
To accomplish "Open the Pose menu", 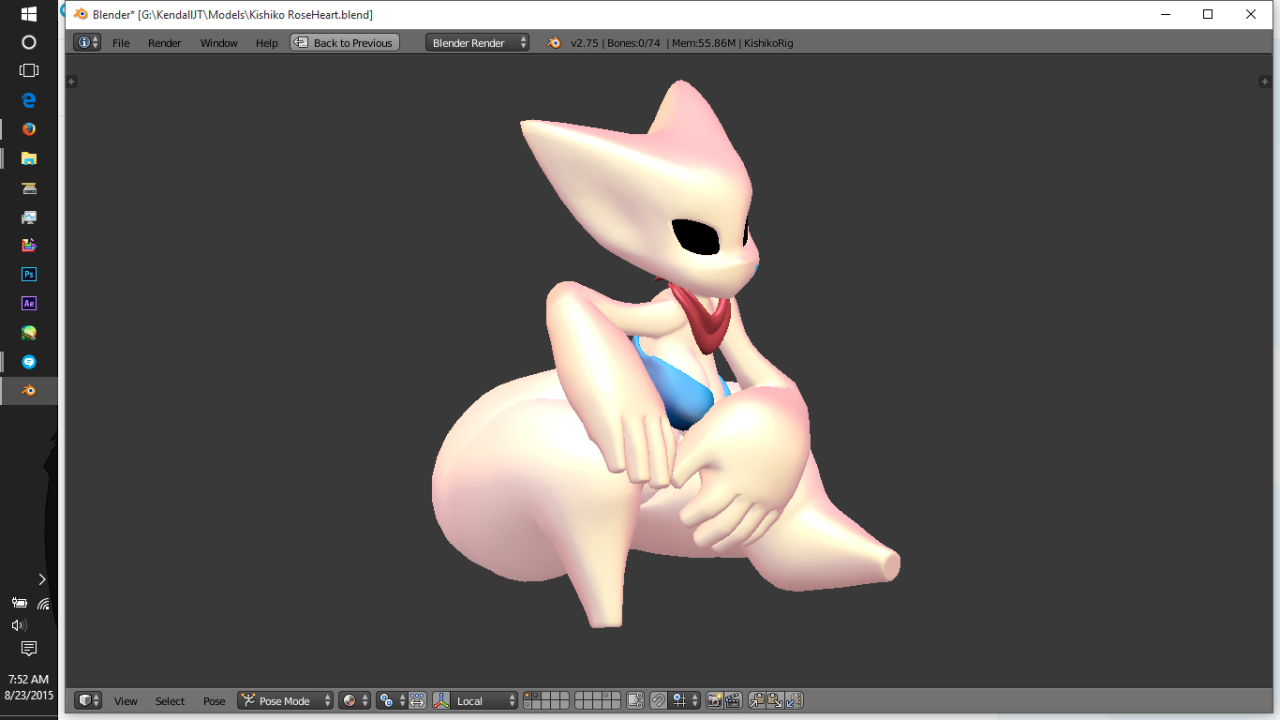I will pyautogui.click(x=214, y=701).
